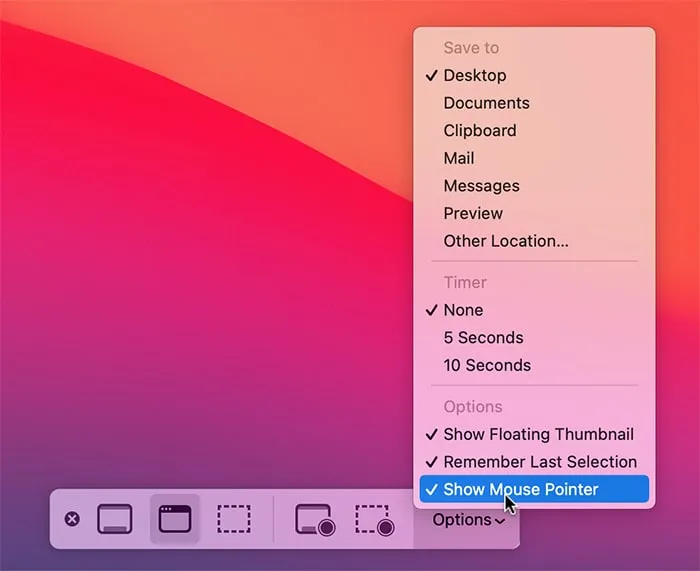Close the screenshot toolbar

72,519
